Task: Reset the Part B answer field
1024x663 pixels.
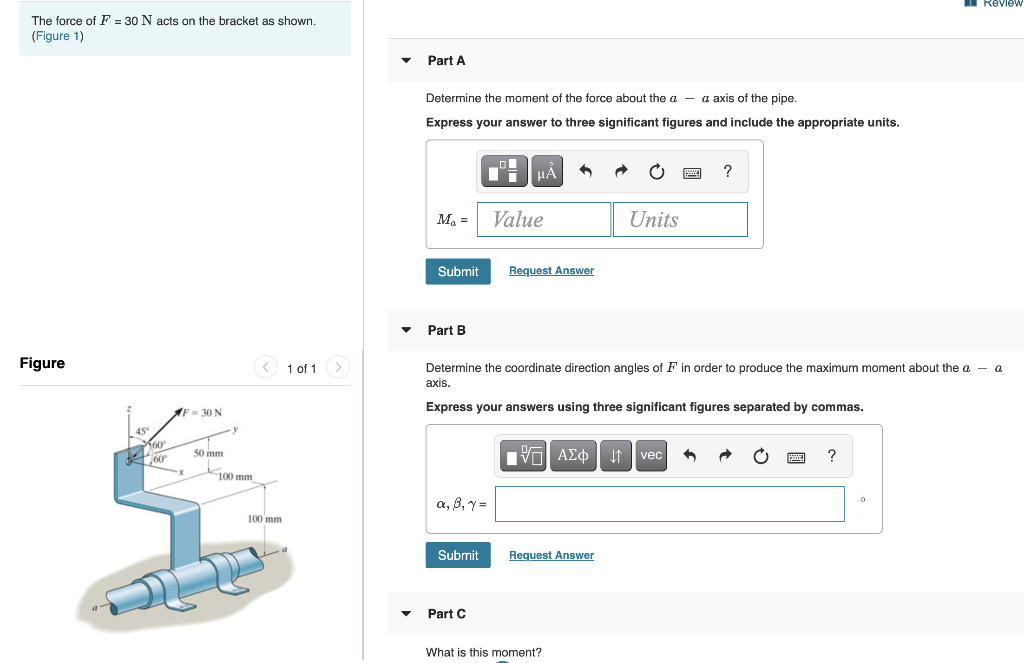Action: (761, 455)
